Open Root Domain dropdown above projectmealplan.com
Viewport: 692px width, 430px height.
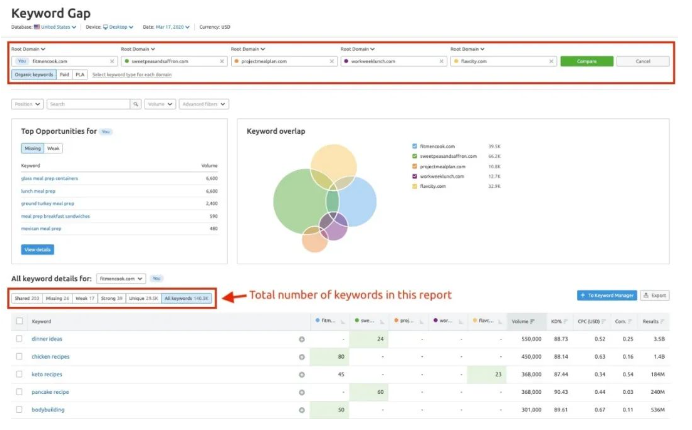248,49
